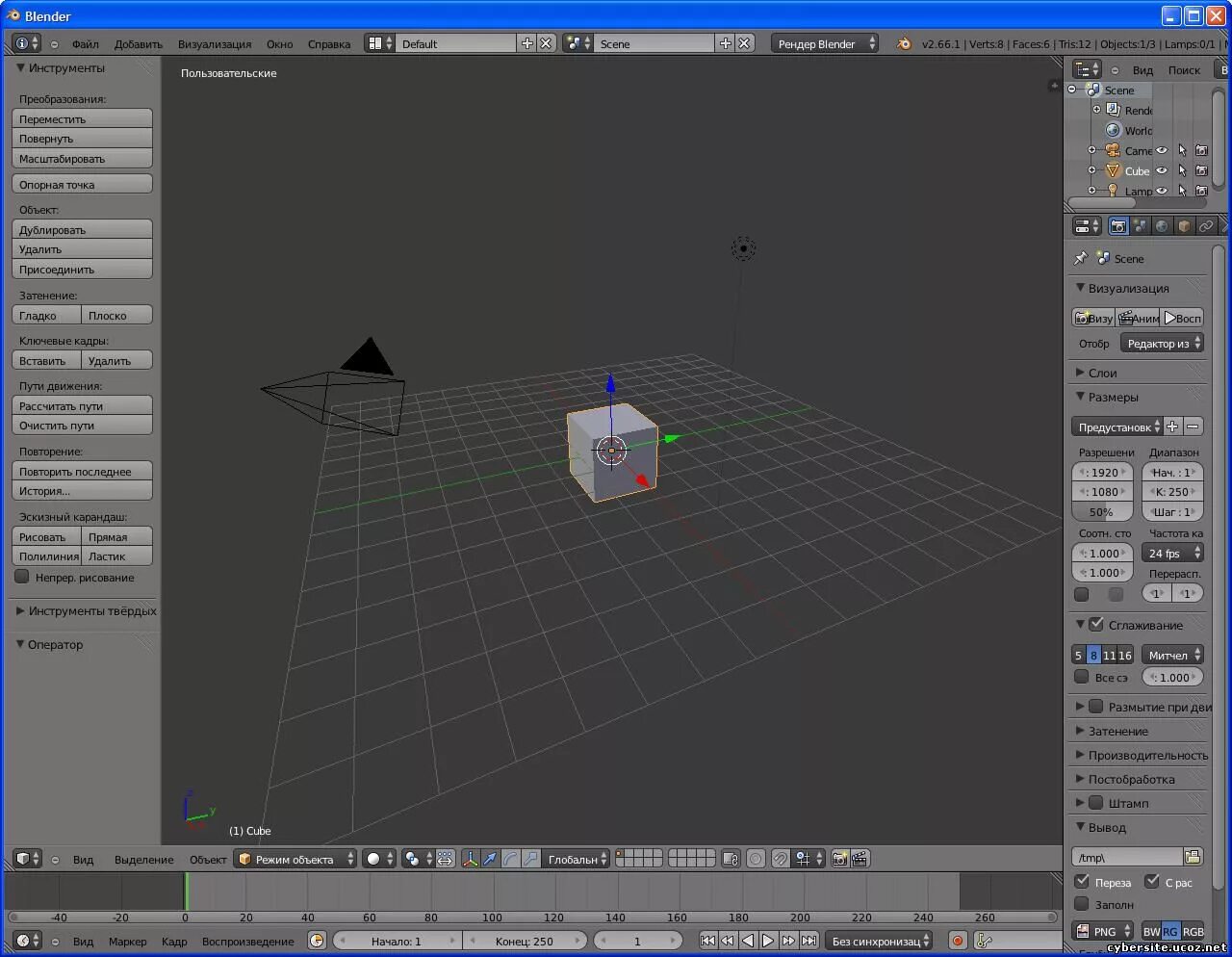Open the 24 fps frame rate dropdown
Image resolution: width=1232 pixels, height=957 pixels.
pyautogui.click(x=1173, y=553)
